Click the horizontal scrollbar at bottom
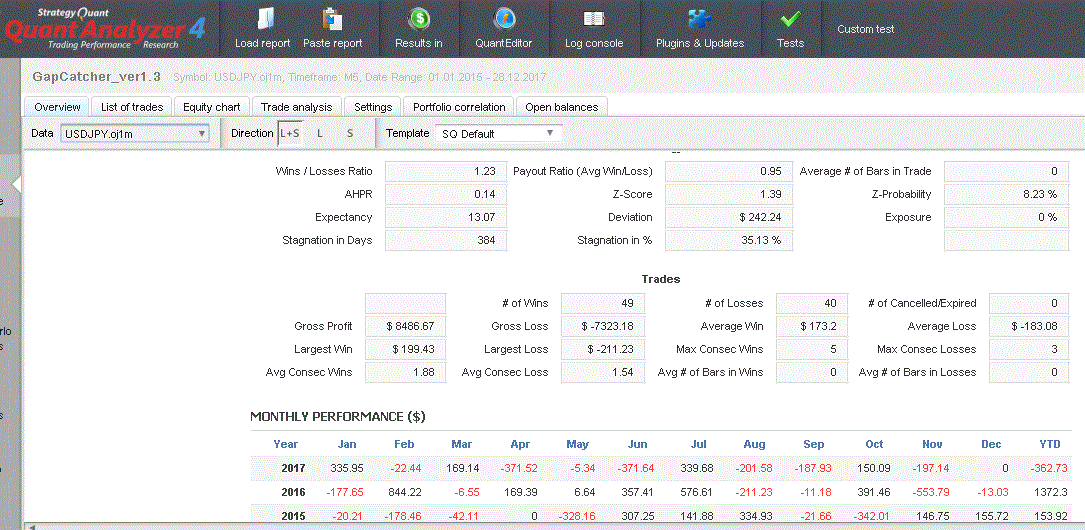The height and width of the screenshot is (530, 1085). tap(554, 527)
